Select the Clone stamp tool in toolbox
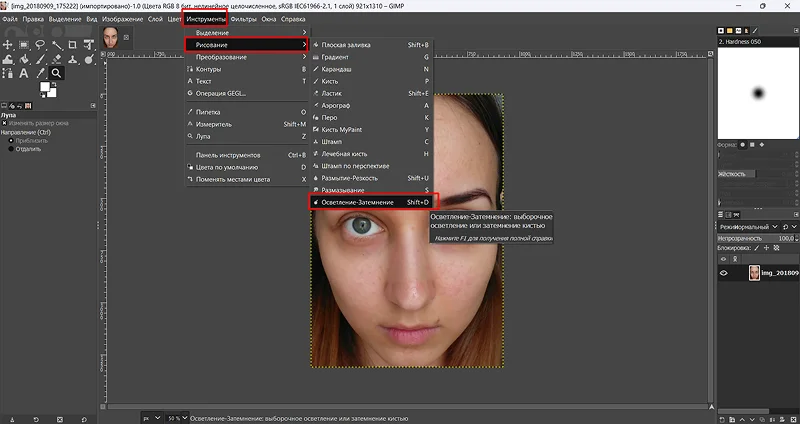Image resolution: width=800 pixels, height=424 pixels. [72, 59]
